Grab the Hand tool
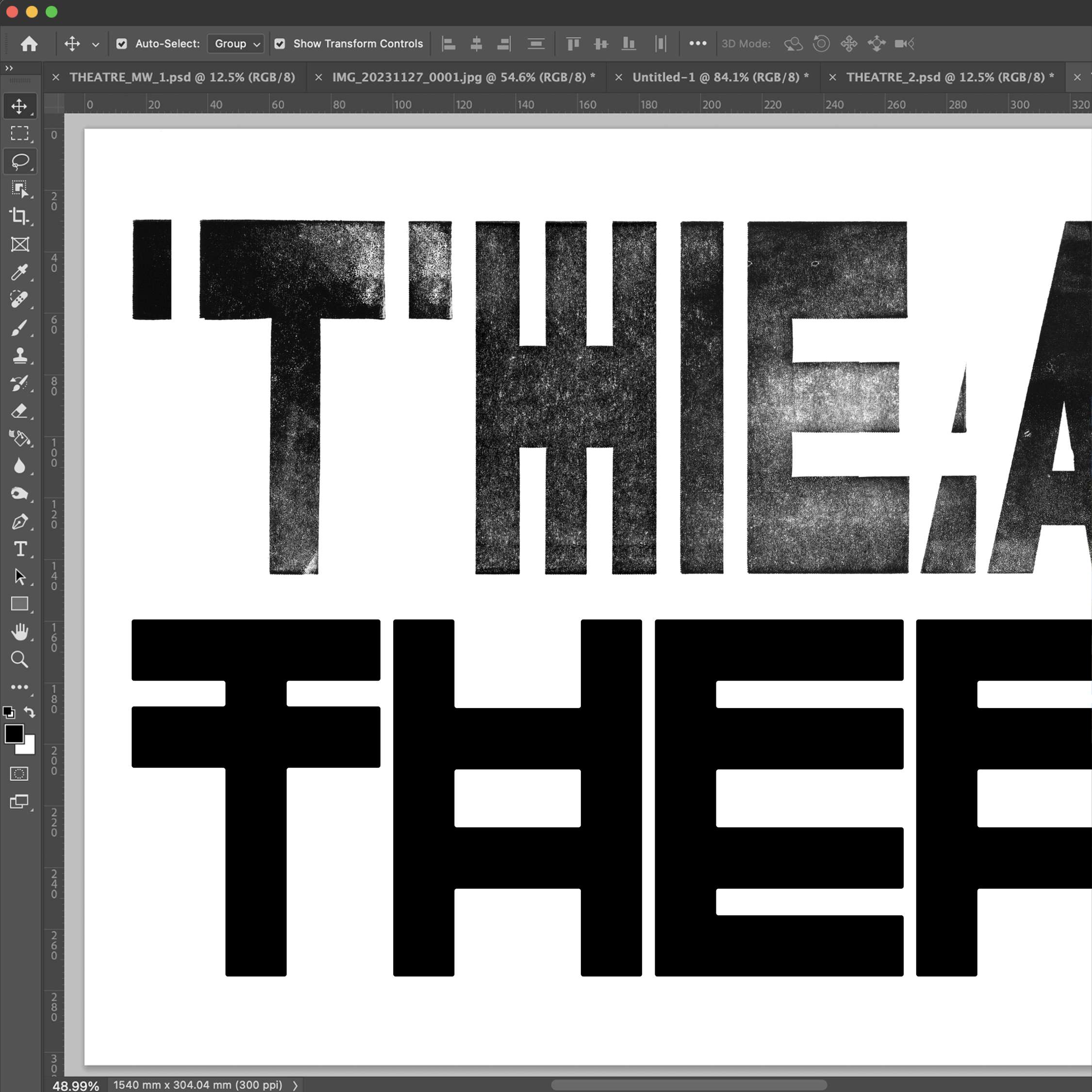 coord(20,632)
